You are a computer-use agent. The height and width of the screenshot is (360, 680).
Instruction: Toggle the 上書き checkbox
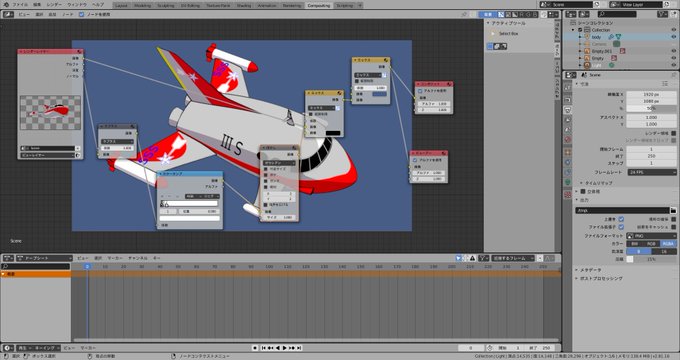click(621, 219)
